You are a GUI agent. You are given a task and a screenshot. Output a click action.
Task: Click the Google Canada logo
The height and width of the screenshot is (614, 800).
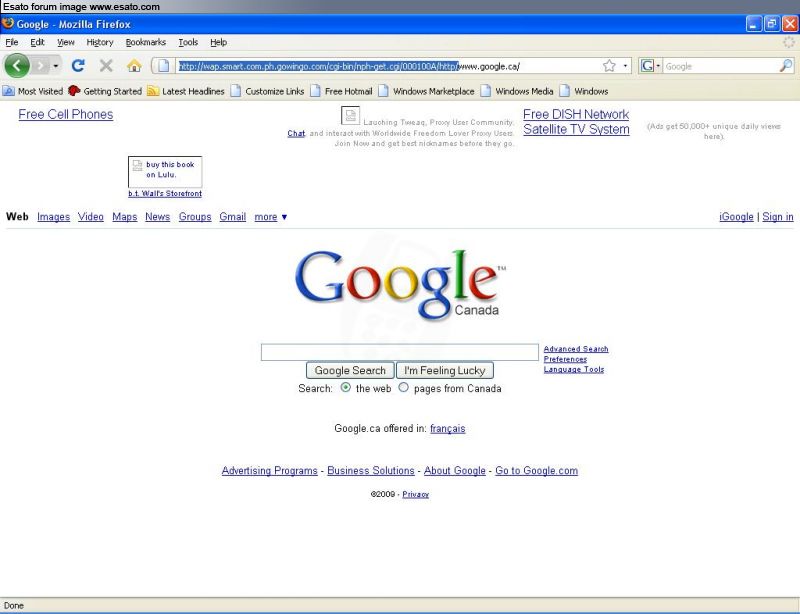[x=400, y=284]
